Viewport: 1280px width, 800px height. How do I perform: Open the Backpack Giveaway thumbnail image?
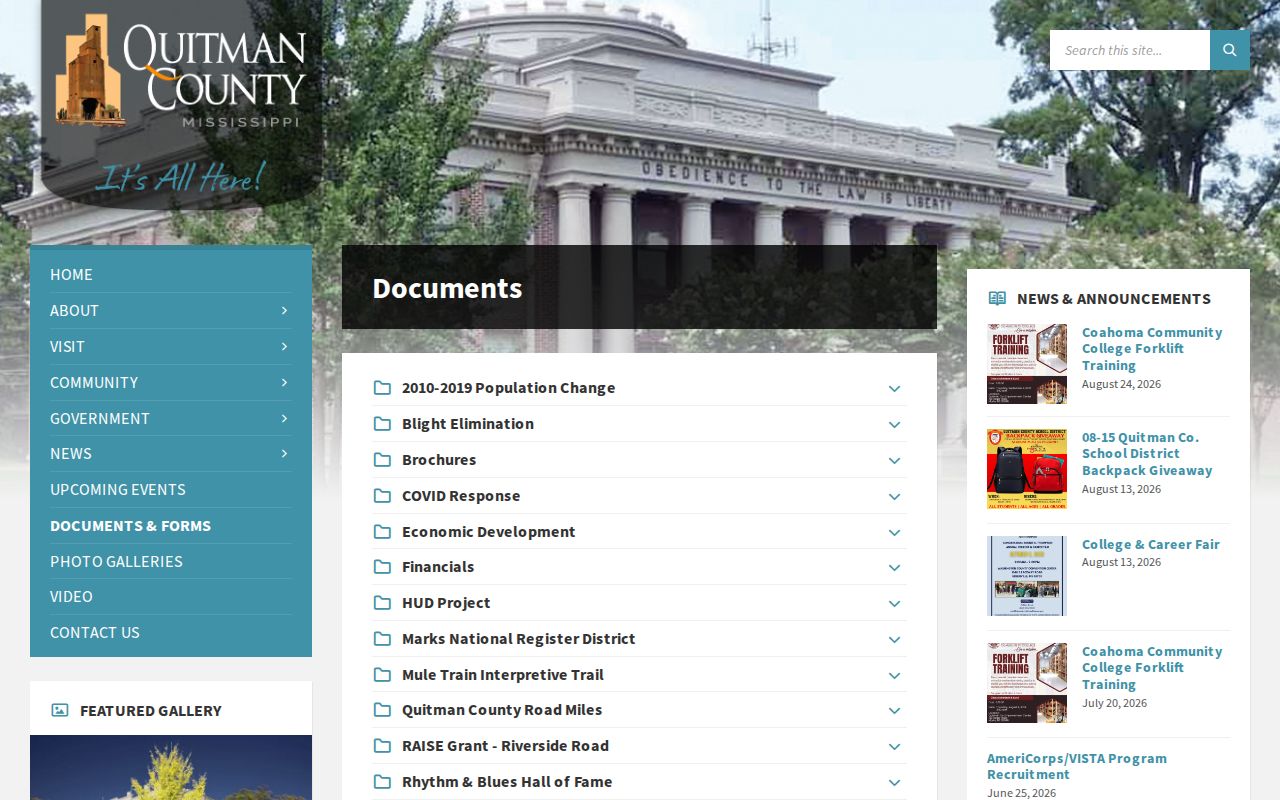click(x=1027, y=469)
